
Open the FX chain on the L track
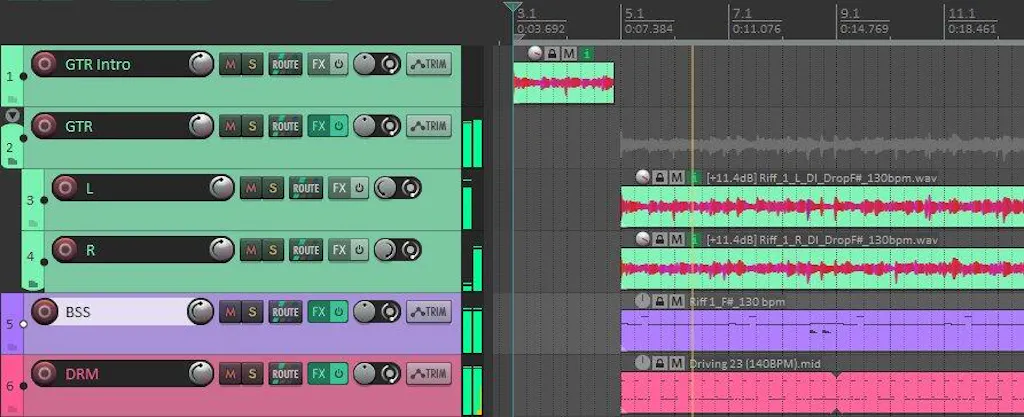[339, 189]
